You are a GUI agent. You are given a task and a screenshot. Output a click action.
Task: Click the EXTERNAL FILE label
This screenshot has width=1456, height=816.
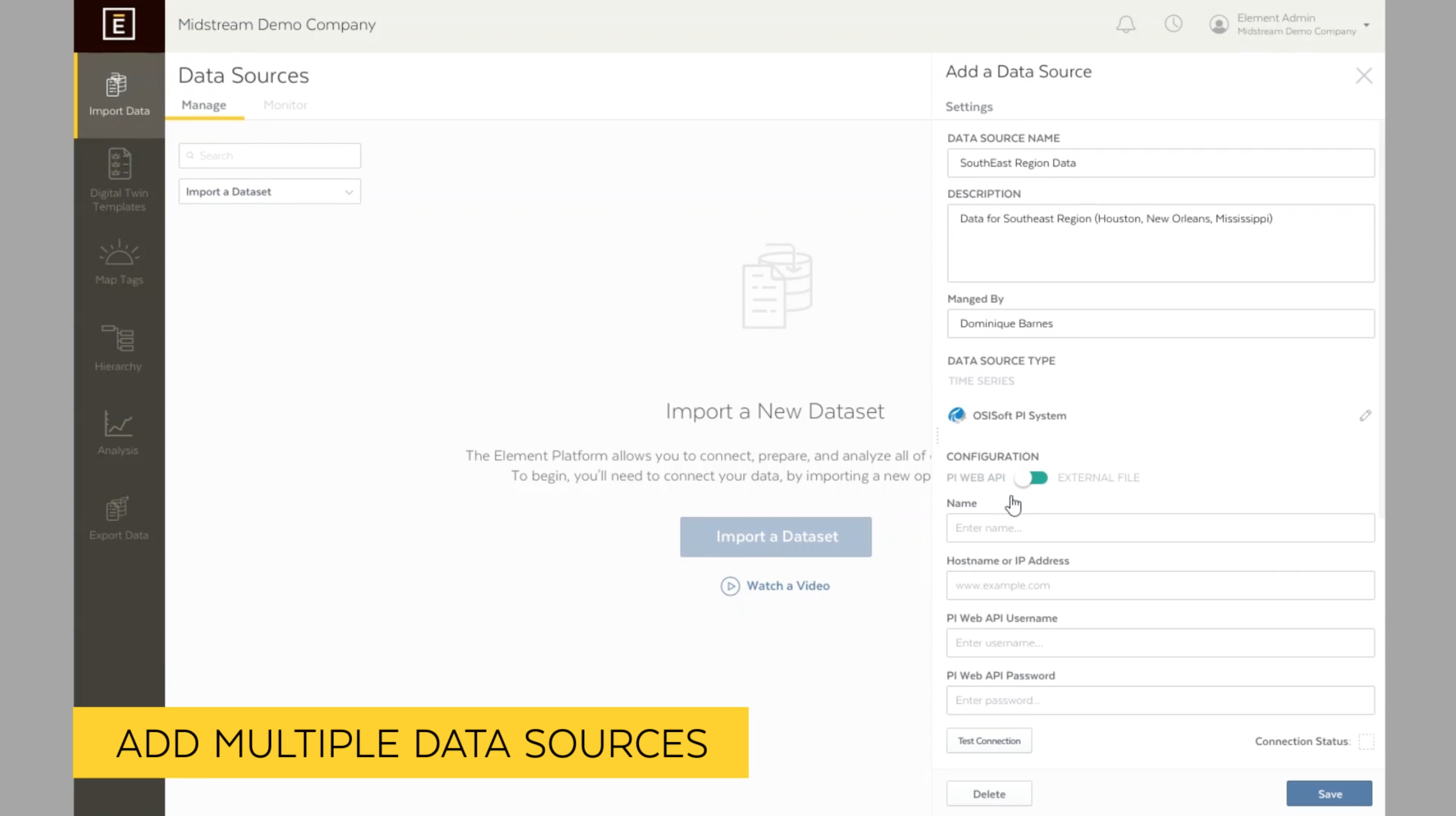[1098, 478]
